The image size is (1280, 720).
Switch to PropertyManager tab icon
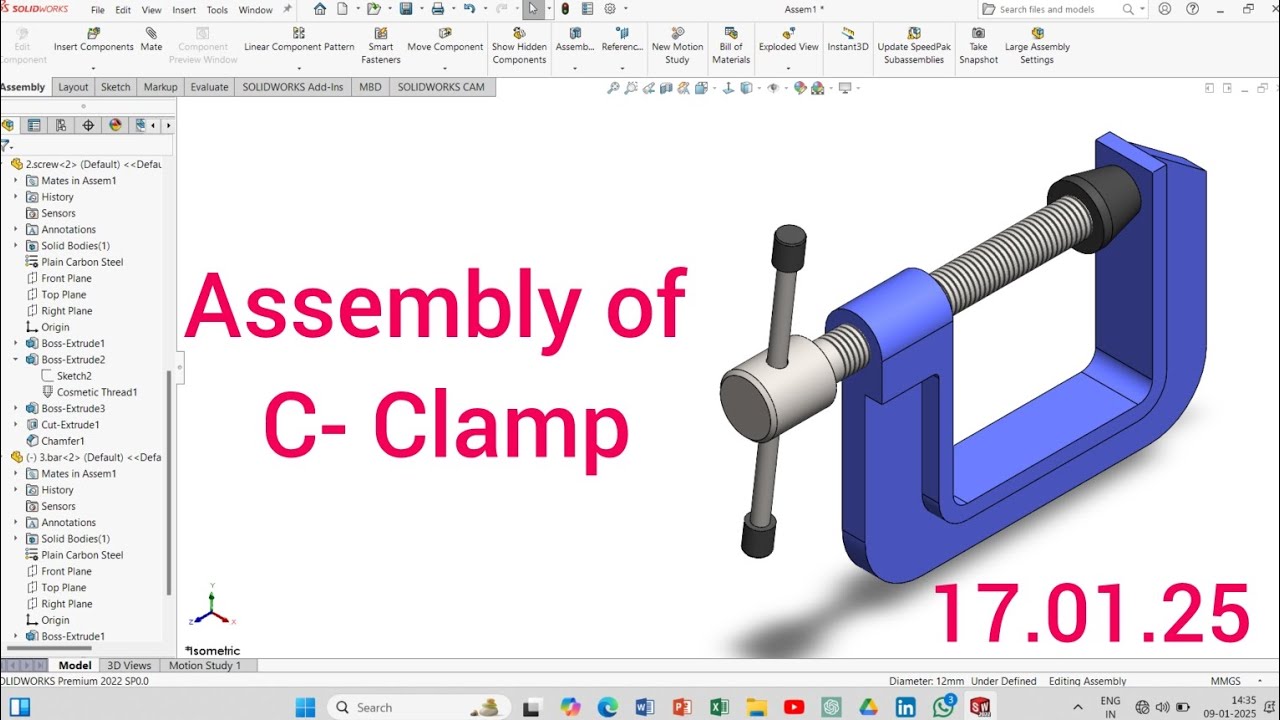point(34,125)
